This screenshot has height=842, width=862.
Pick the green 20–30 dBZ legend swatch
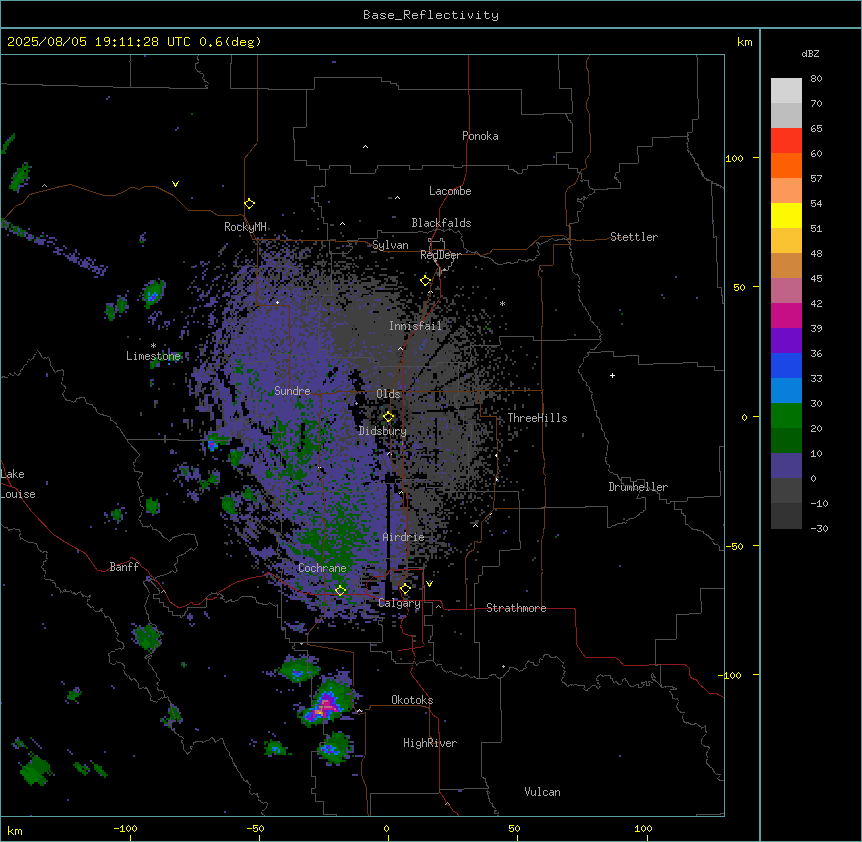click(x=786, y=416)
